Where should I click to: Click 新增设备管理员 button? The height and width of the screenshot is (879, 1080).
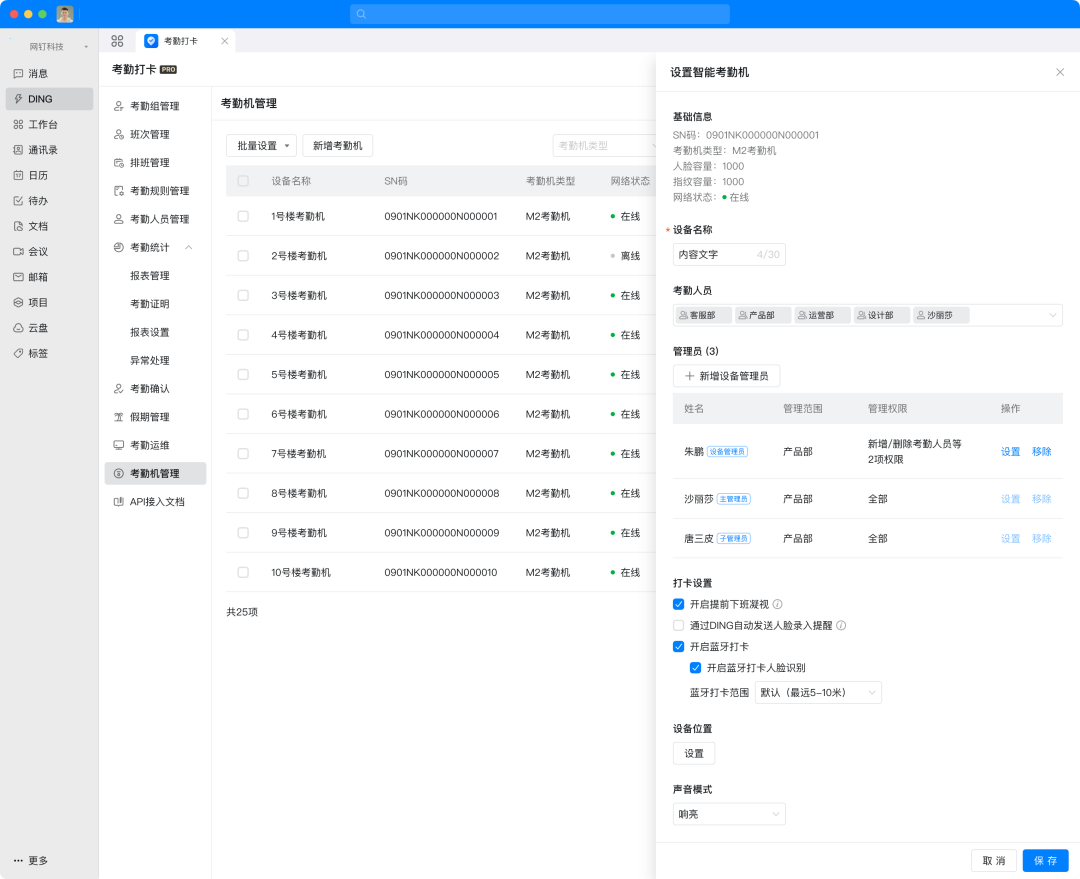(726, 376)
